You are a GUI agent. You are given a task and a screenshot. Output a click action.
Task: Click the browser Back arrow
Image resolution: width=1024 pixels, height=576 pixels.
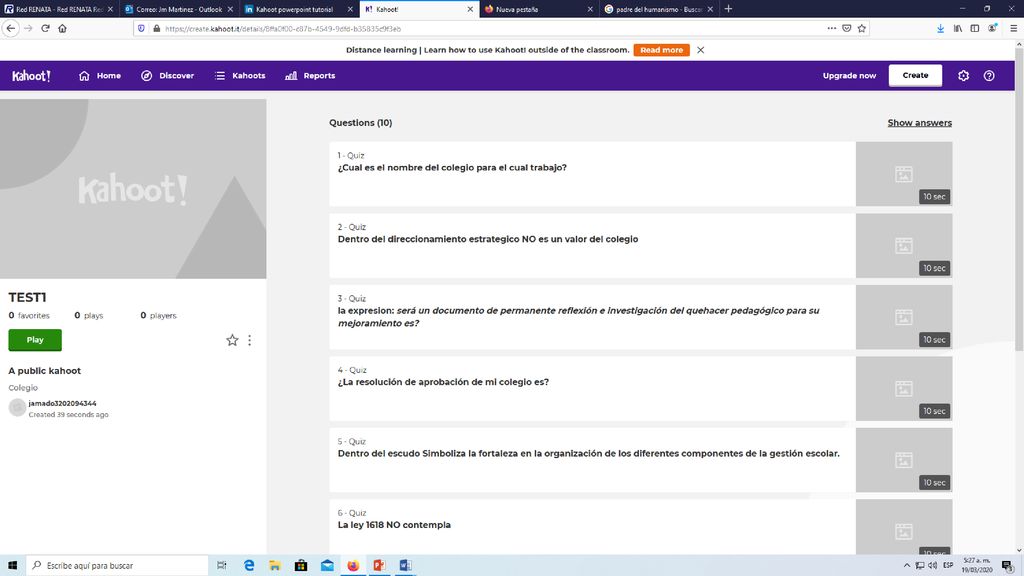point(10,29)
